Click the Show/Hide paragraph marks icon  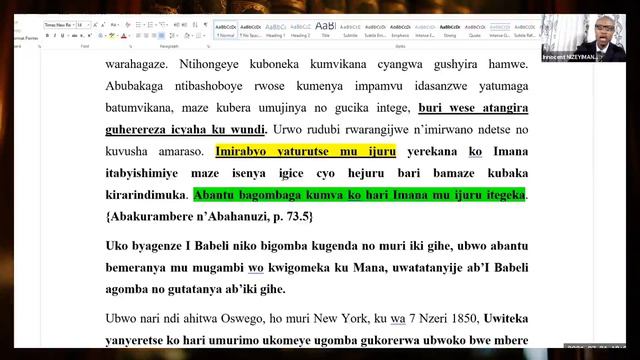[205, 25]
